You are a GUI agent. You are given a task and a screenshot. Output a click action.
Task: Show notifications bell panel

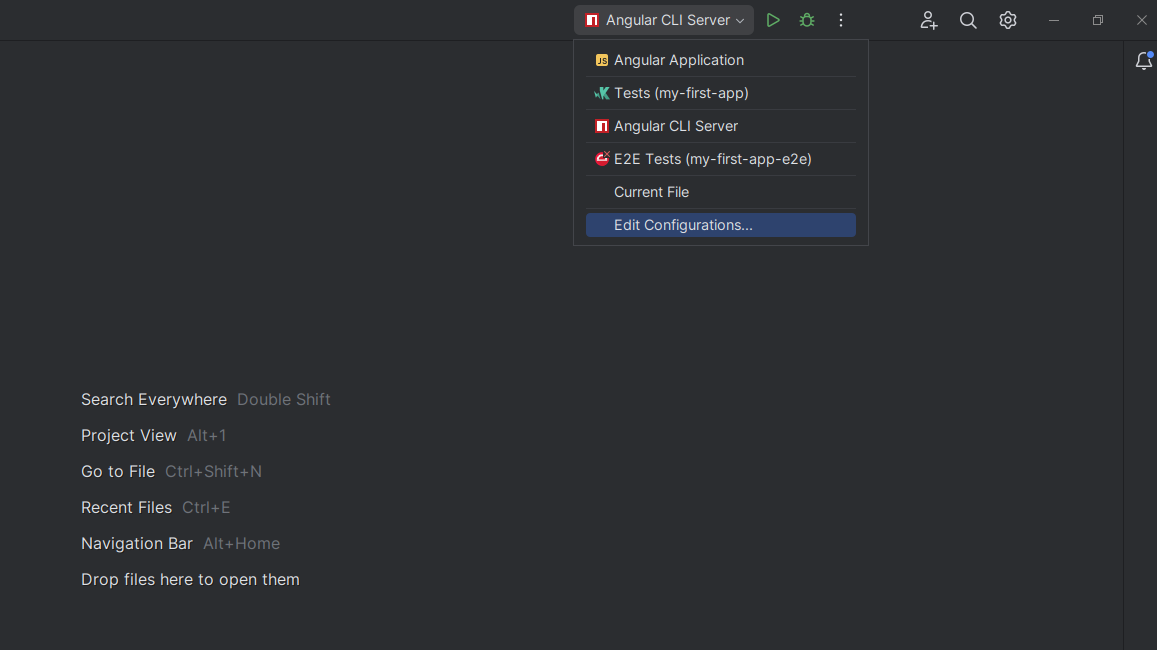(x=1144, y=61)
